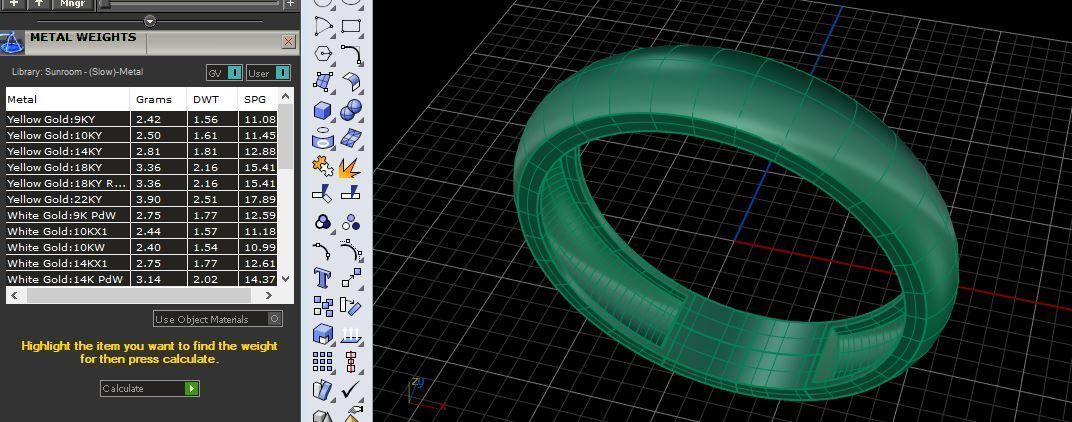Click the DWT column header
The width and height of the screenshot is (1072, 422).
pos(213,99)
